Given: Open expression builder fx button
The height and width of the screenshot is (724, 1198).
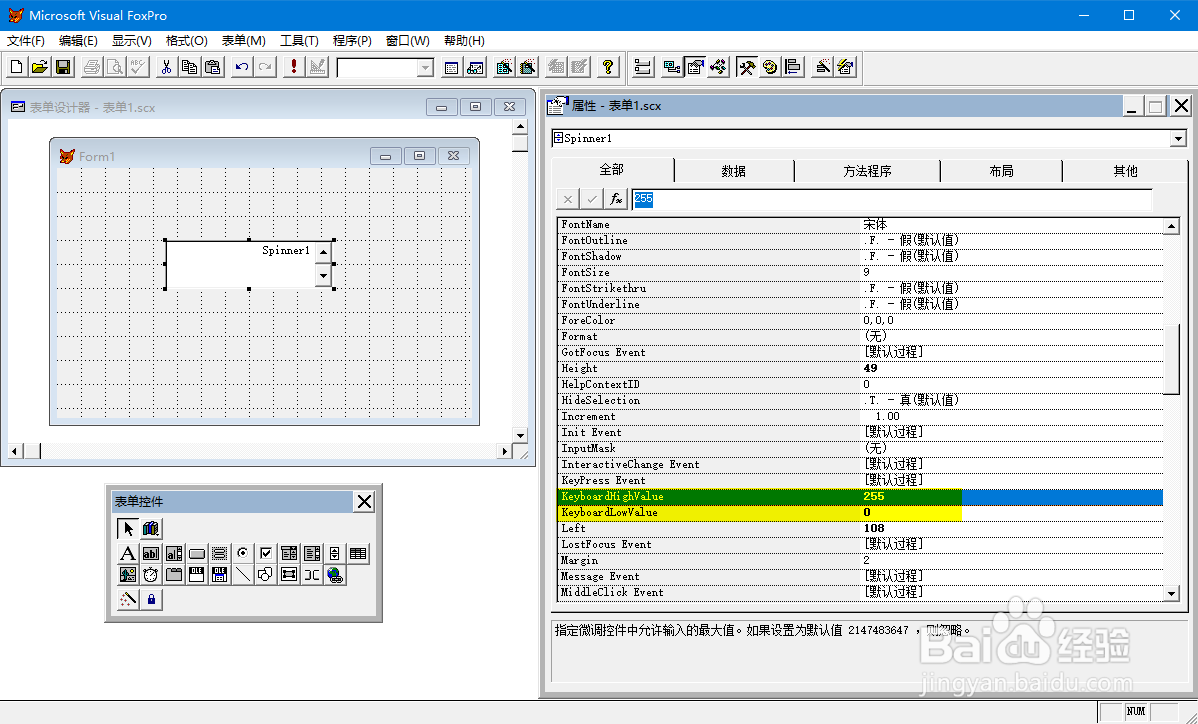Looking at the screenshot, I should pyautogui.click(x=616, y=199).
